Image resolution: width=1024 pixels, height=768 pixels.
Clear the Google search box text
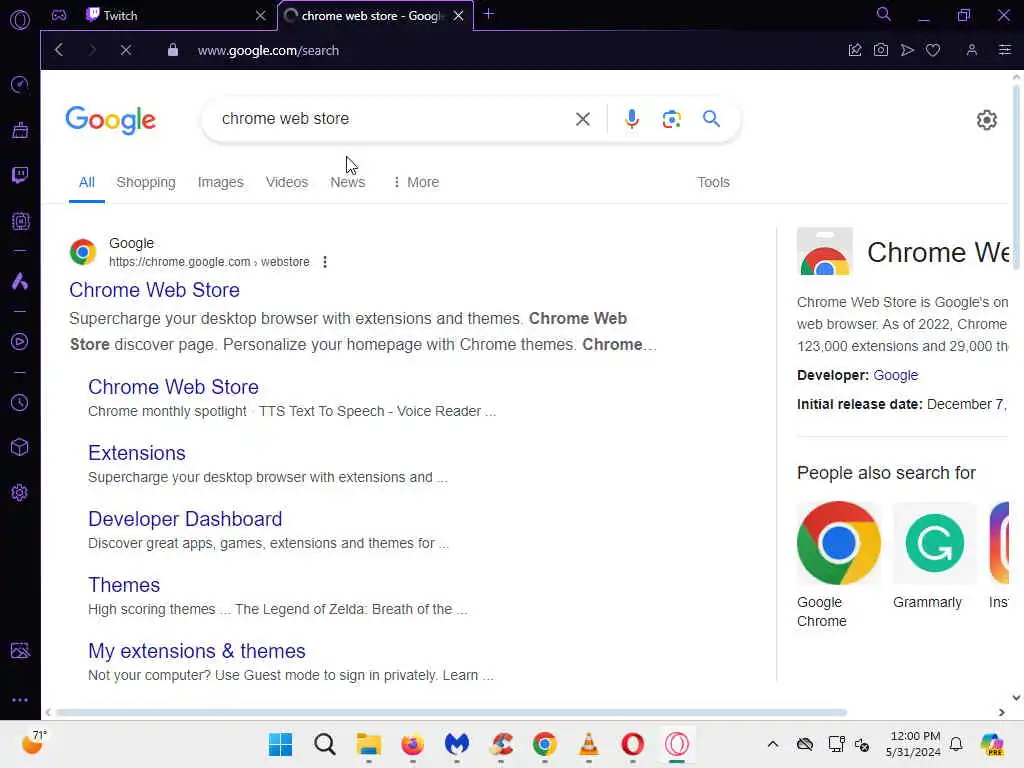click(583, 119)
